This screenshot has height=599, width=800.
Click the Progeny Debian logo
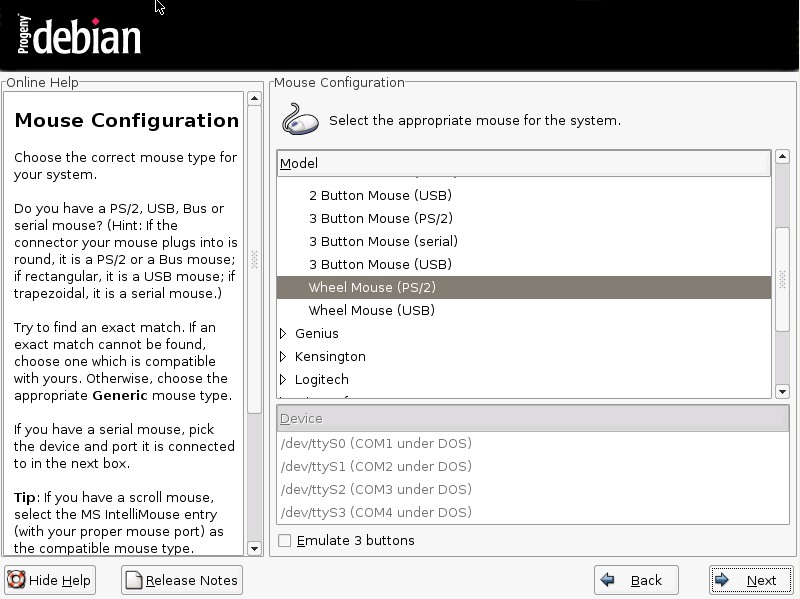tap(79, 35)
